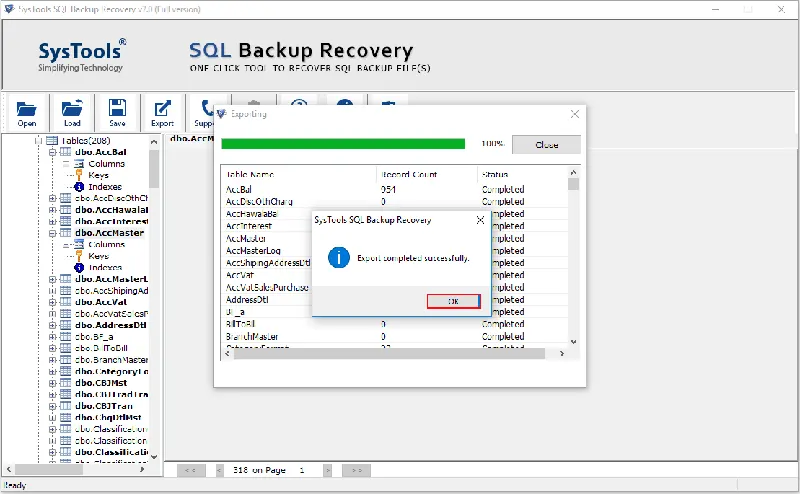This screenshot has width=800, height=494.
Task: Click the Open toolbar icon
Action: coord(27,112)
